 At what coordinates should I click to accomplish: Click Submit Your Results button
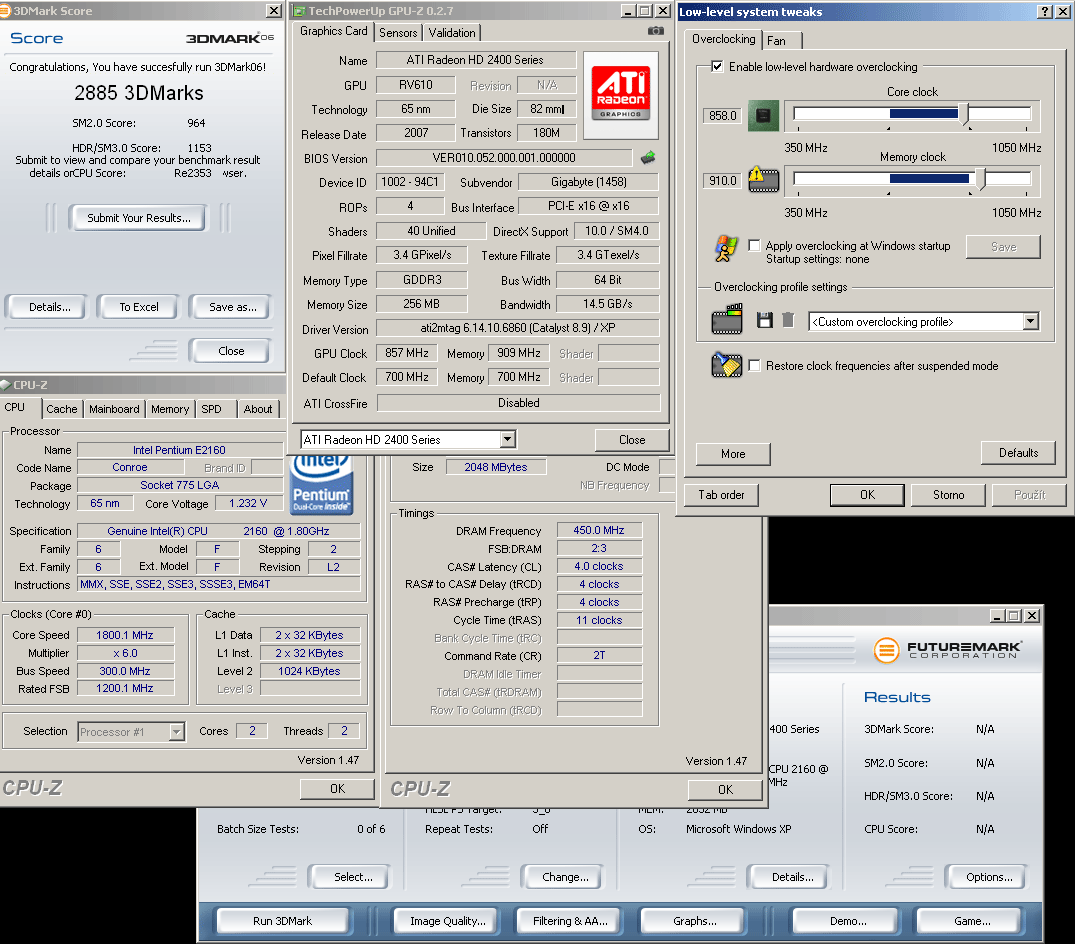[x=138, y=218]
